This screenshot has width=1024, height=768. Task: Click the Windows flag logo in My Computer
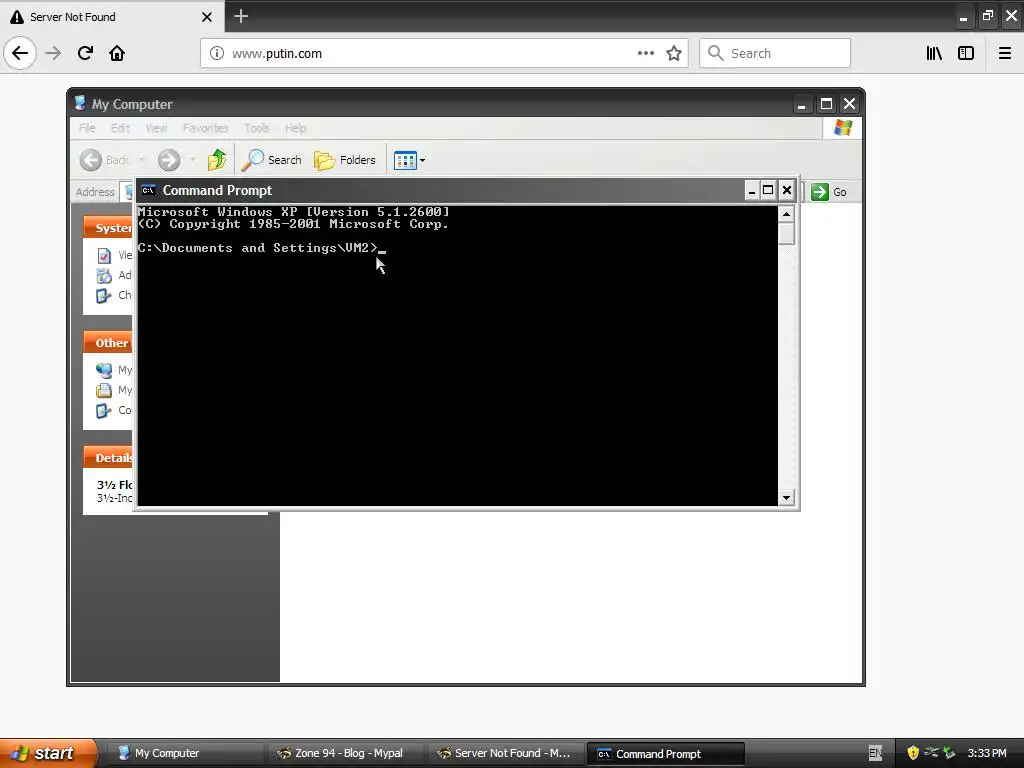(842, 127)
